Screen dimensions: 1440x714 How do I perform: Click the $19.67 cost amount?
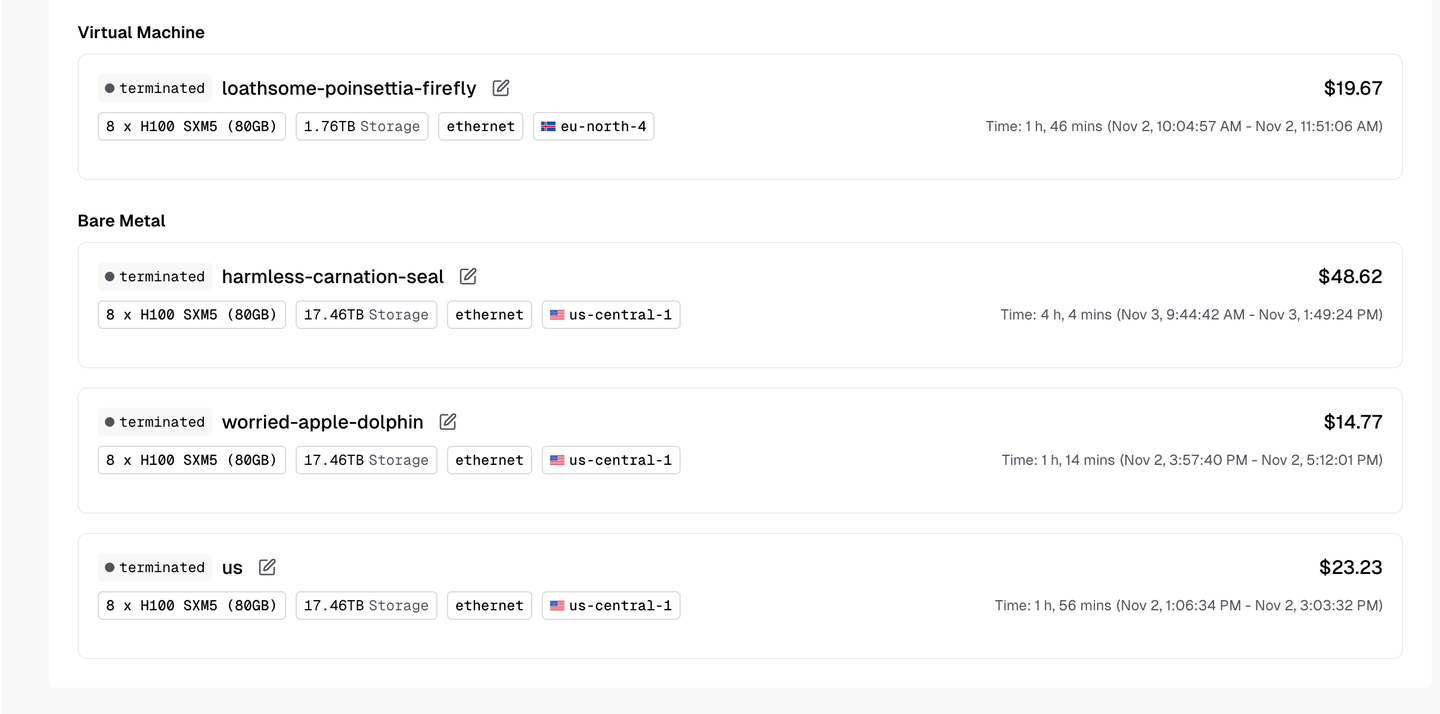[1353, 88]
